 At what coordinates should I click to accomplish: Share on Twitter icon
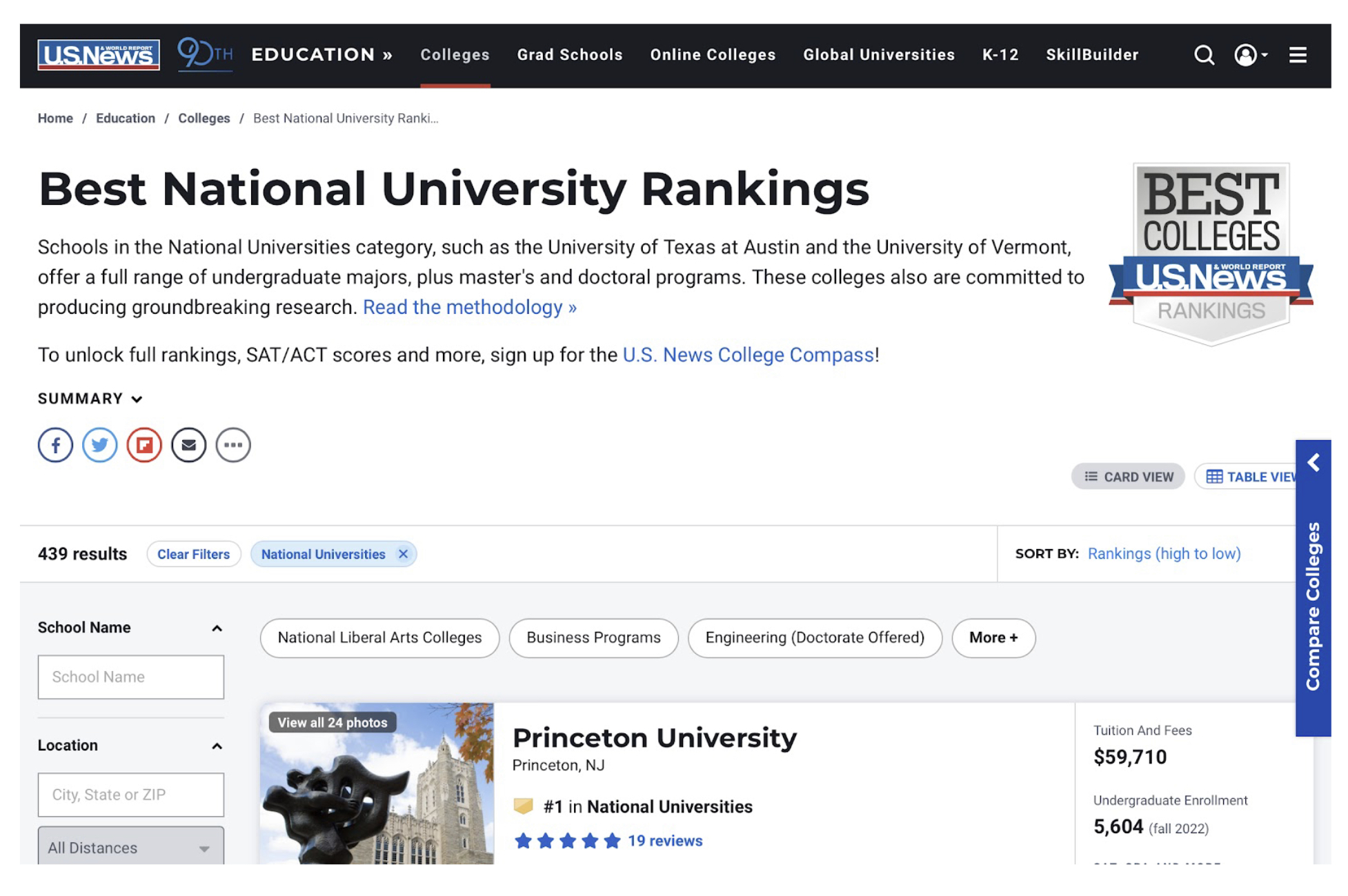[x=100, y=445]
